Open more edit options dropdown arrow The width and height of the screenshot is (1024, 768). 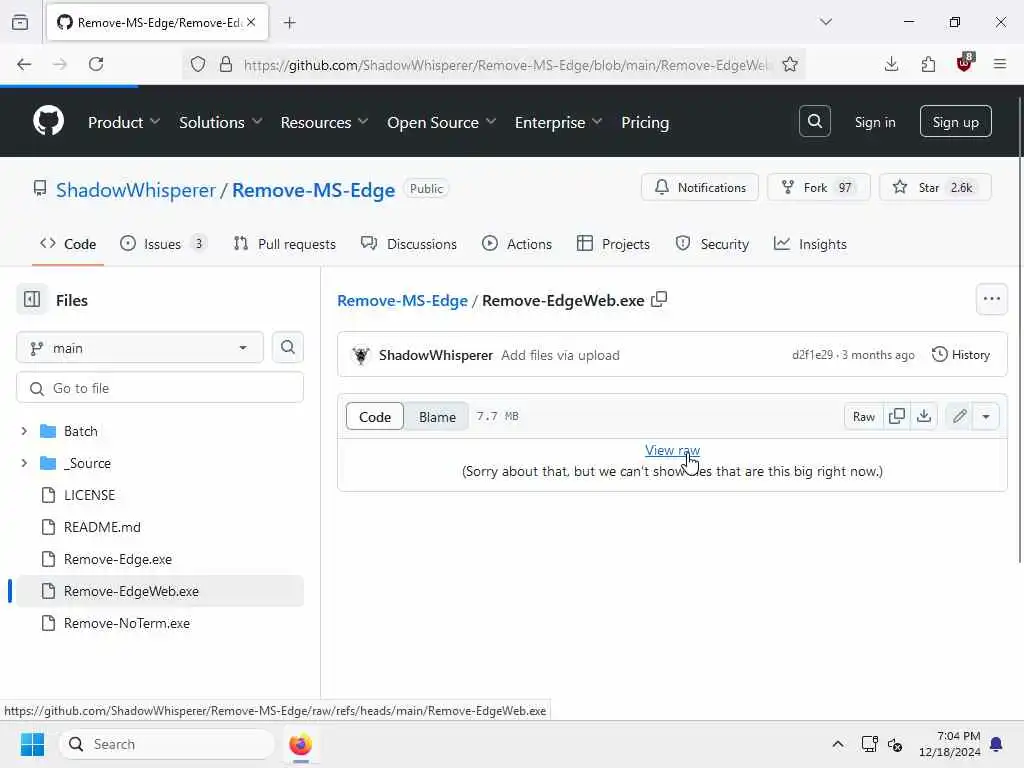pyautogui.click(x=985, y=416)
